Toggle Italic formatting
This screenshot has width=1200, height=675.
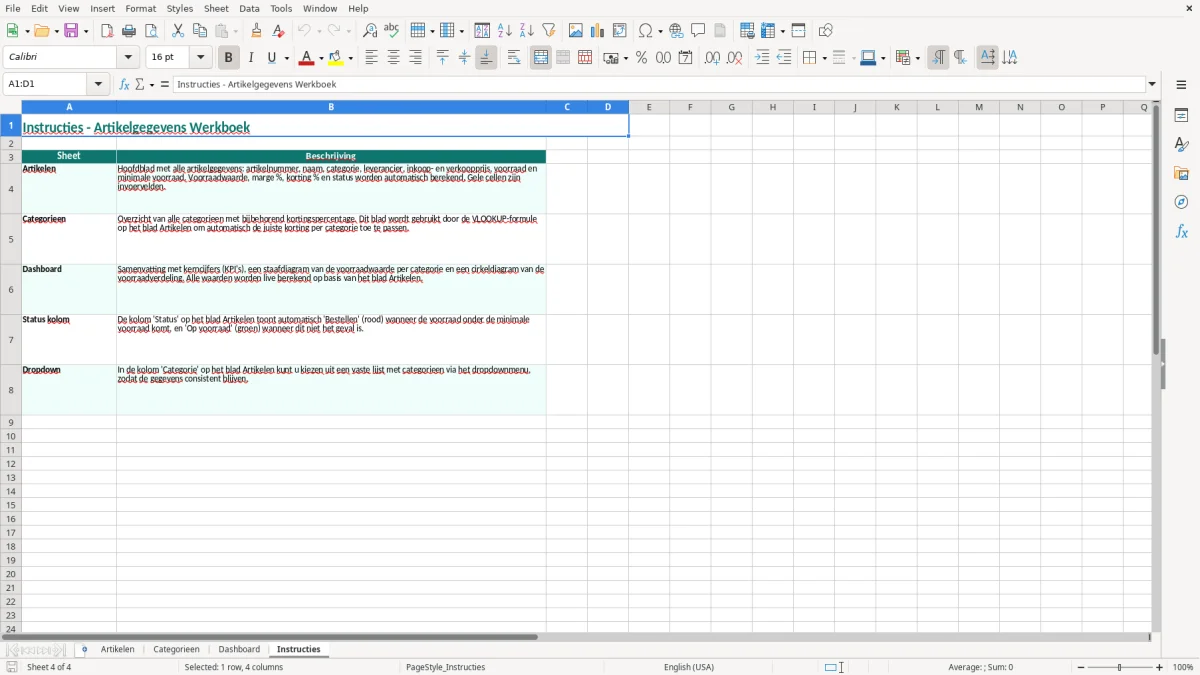[x=251, y=58]
